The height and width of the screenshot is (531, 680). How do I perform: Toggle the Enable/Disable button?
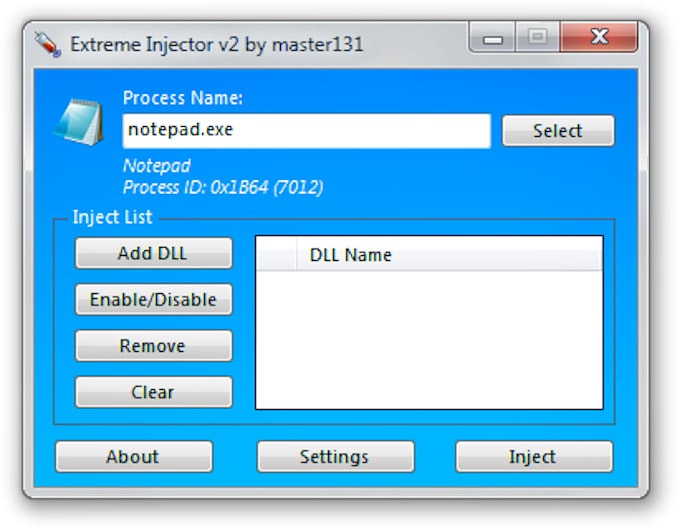pos(153,299)
